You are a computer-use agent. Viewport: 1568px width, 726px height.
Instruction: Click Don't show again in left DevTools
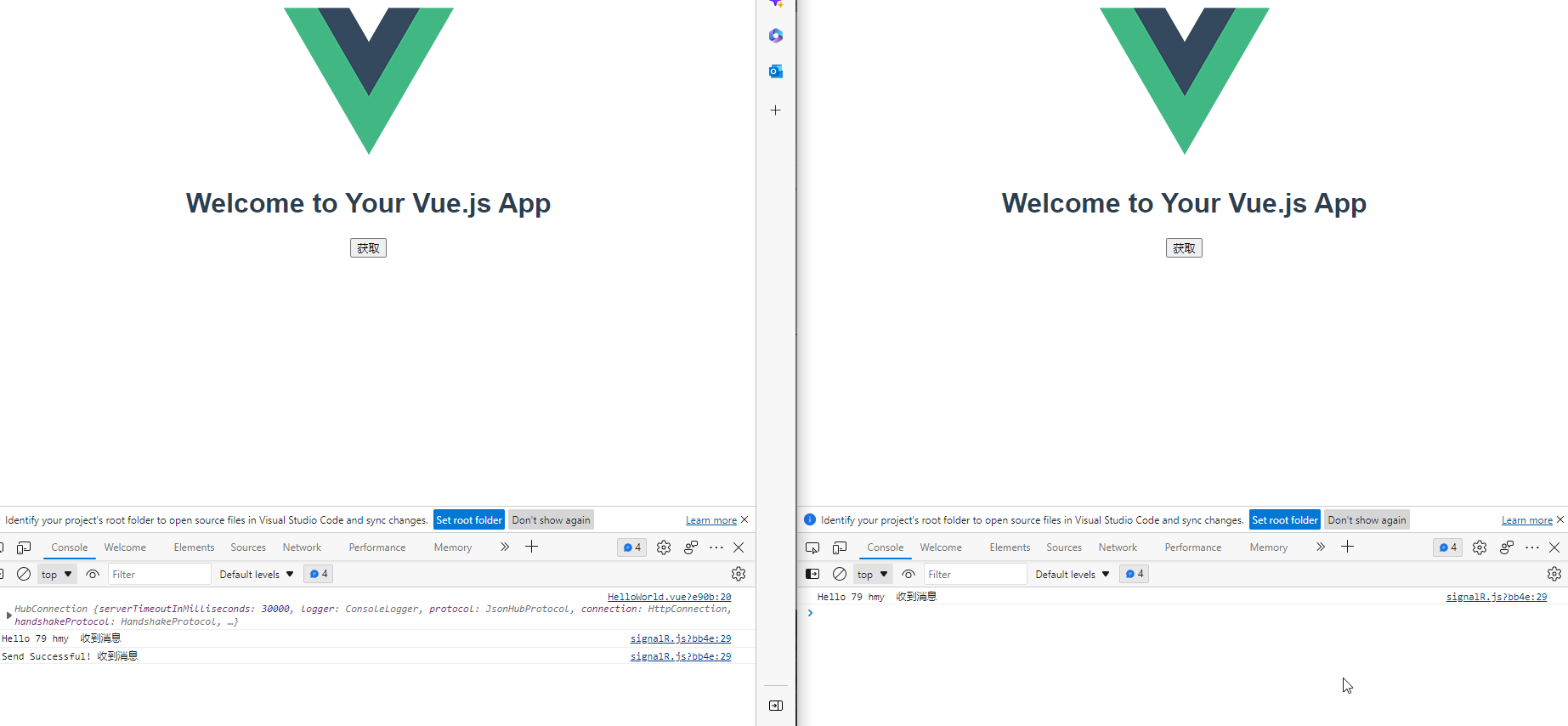(551, 519)
